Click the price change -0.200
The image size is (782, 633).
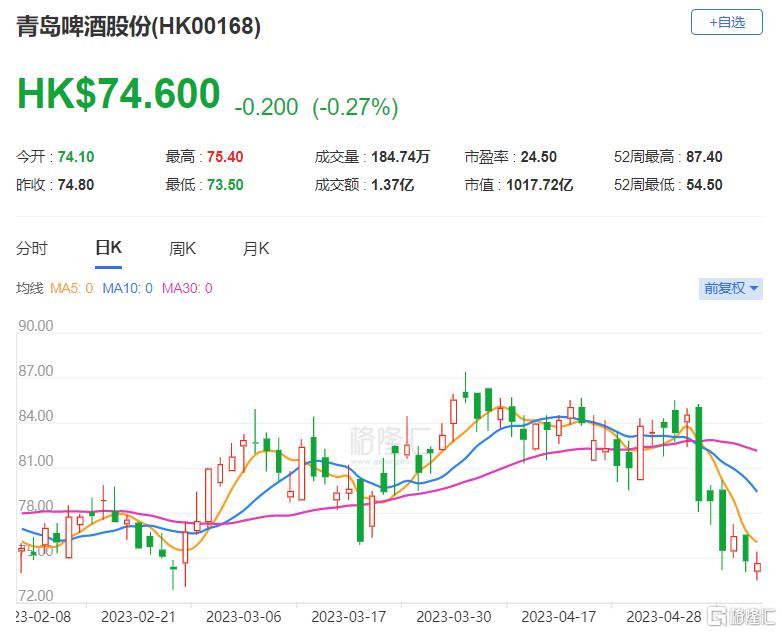coord(266,107)
